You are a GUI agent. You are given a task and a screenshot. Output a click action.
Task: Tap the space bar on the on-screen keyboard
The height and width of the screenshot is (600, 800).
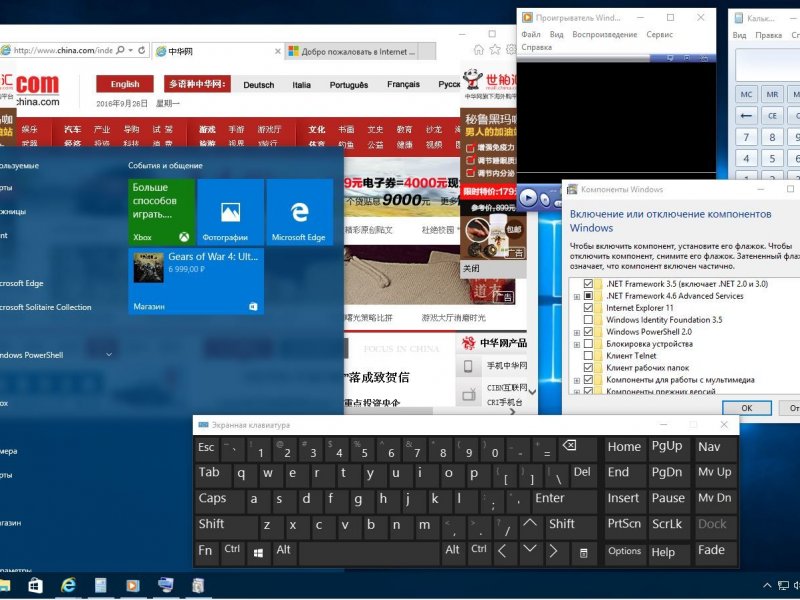click(x=369, y=552)
